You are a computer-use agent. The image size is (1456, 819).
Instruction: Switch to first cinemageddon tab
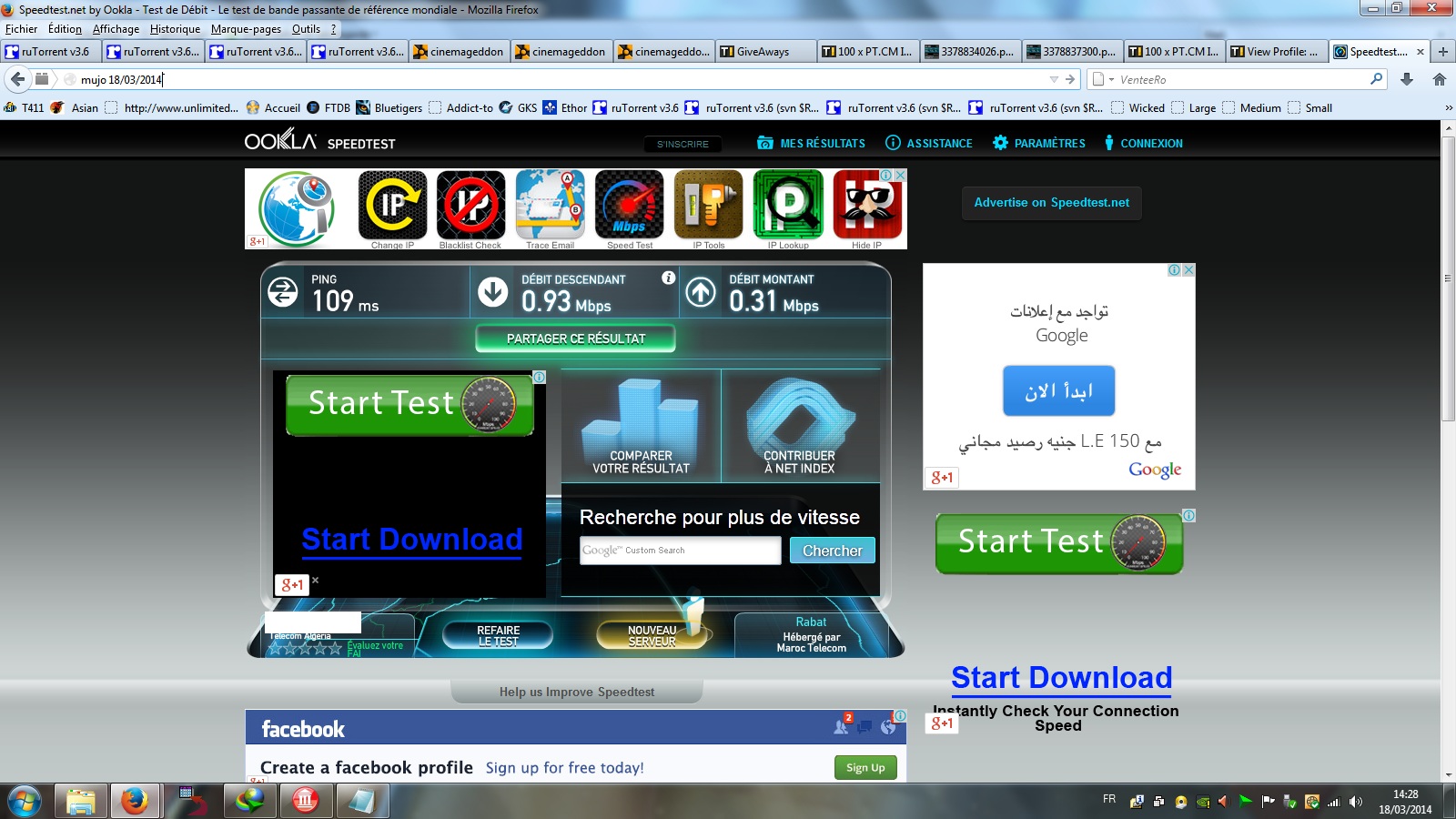[459, 52]
